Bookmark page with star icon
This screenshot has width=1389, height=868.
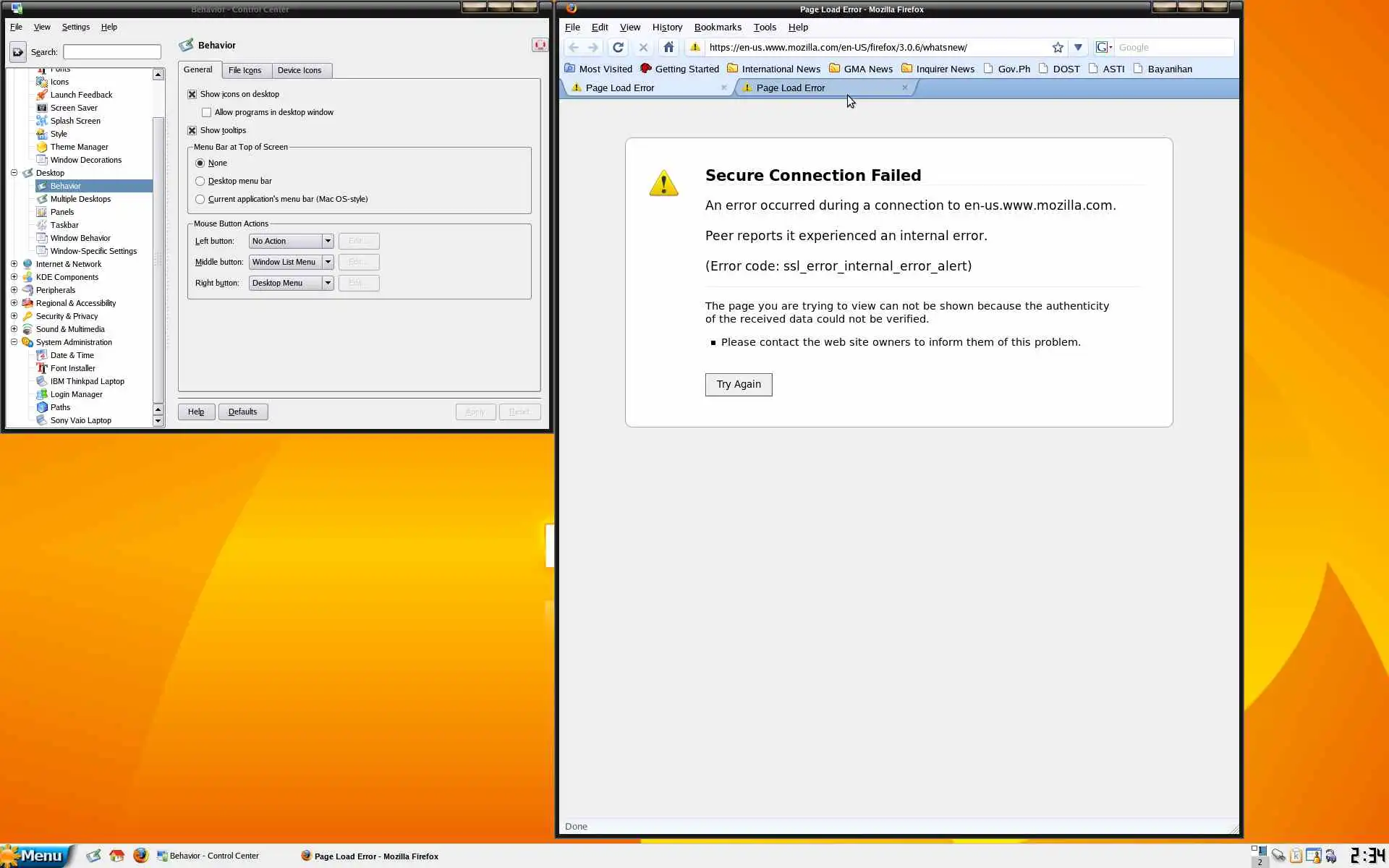coord(1058,48)
